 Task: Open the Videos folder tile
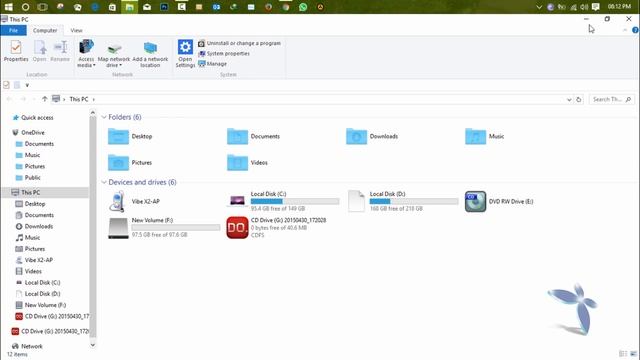pos(247,162)
